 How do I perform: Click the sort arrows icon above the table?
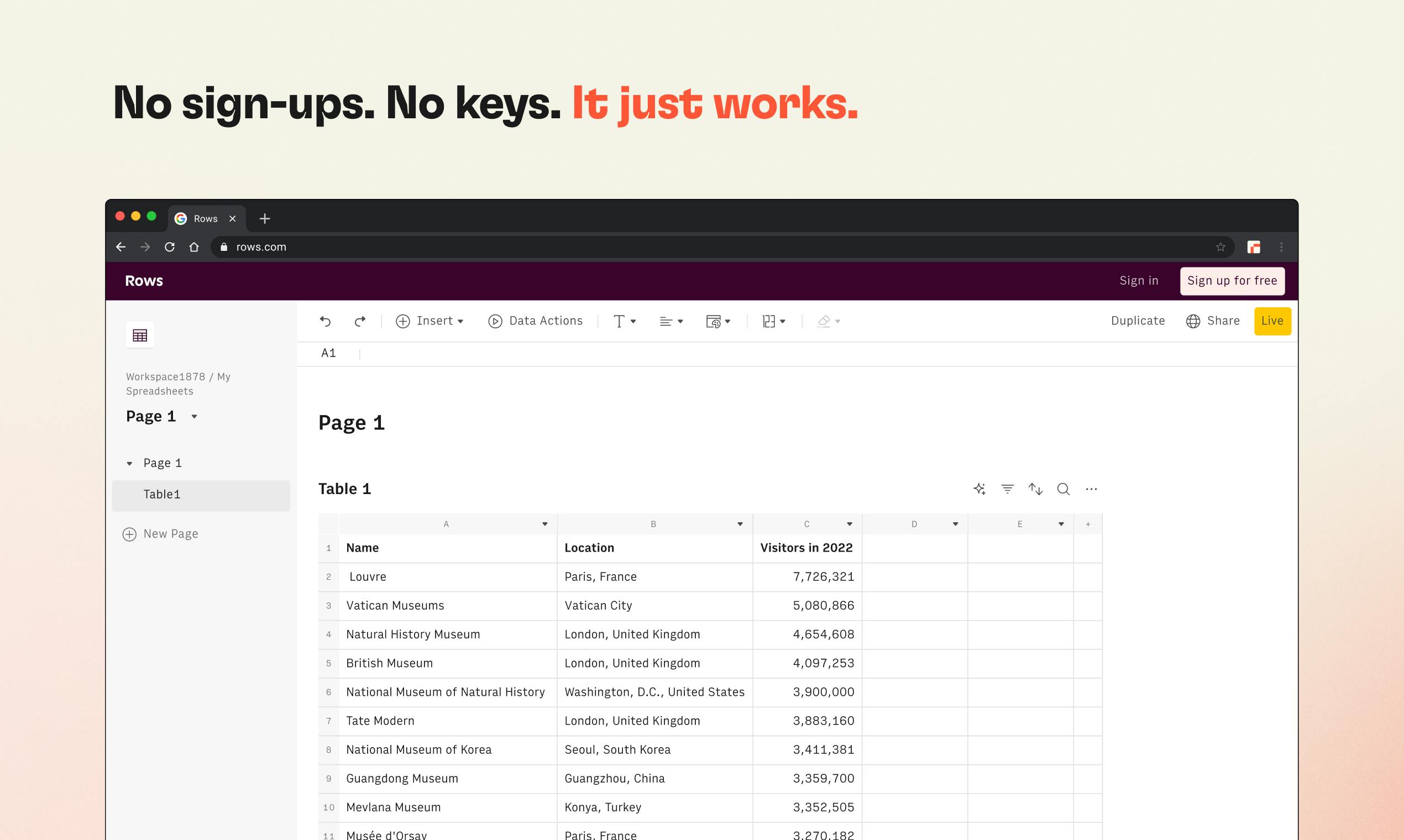(x=1035, y=489)
